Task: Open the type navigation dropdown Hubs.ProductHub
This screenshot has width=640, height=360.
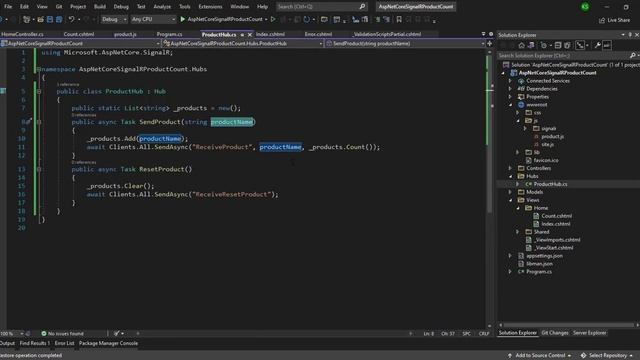Action: [x=243, y=43]
